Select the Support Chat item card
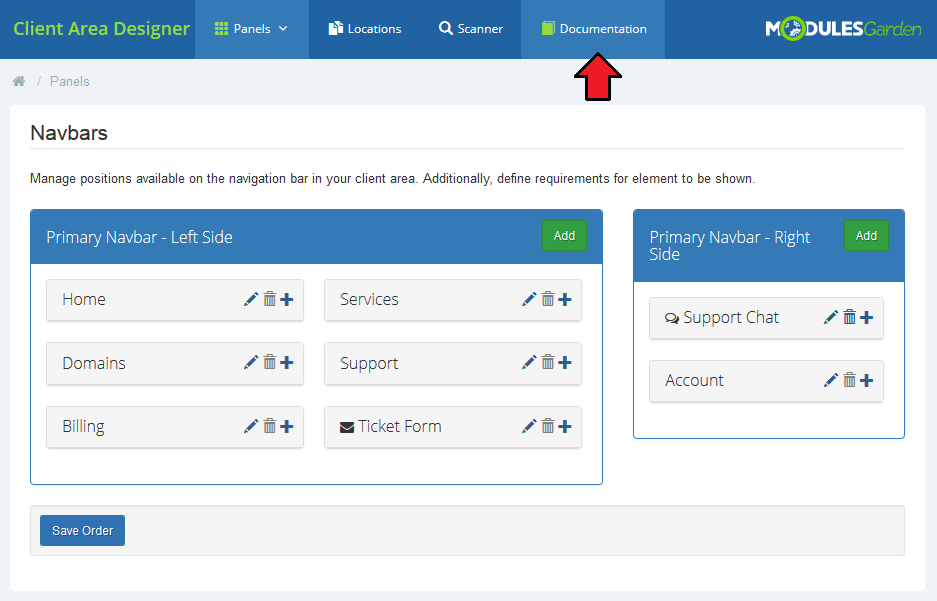This screenshot has width=937, height=601. click(x=767, y=318)
